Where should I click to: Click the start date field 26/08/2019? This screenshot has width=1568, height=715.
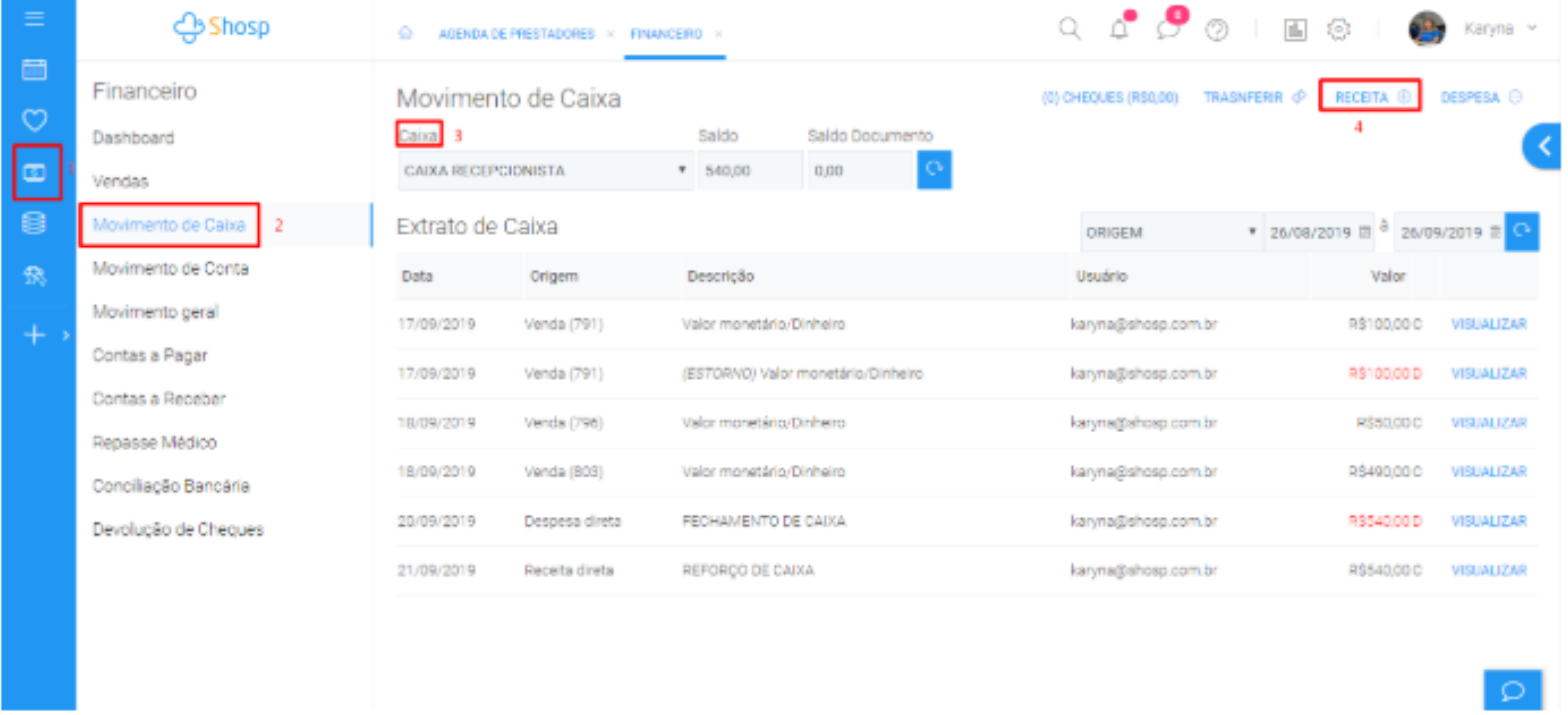coord(1311,232)
